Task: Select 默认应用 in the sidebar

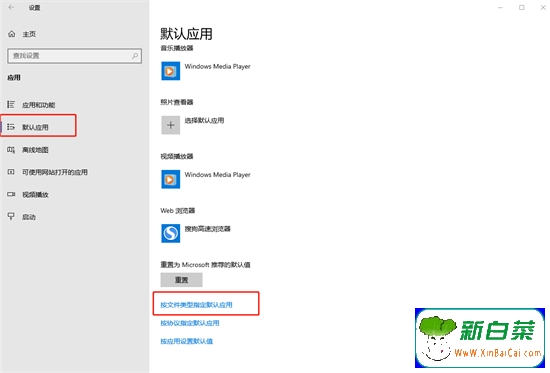Action: click(35, 127)
